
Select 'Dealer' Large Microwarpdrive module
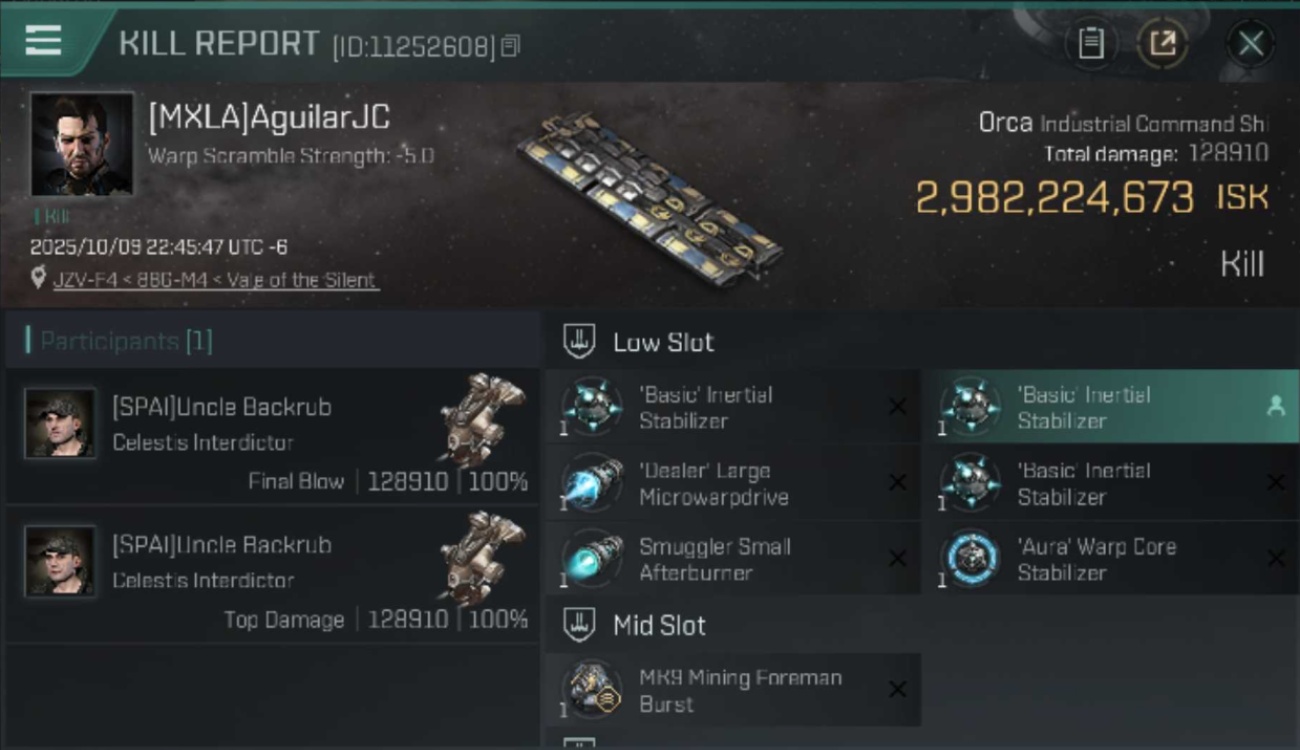coord(733,484)
